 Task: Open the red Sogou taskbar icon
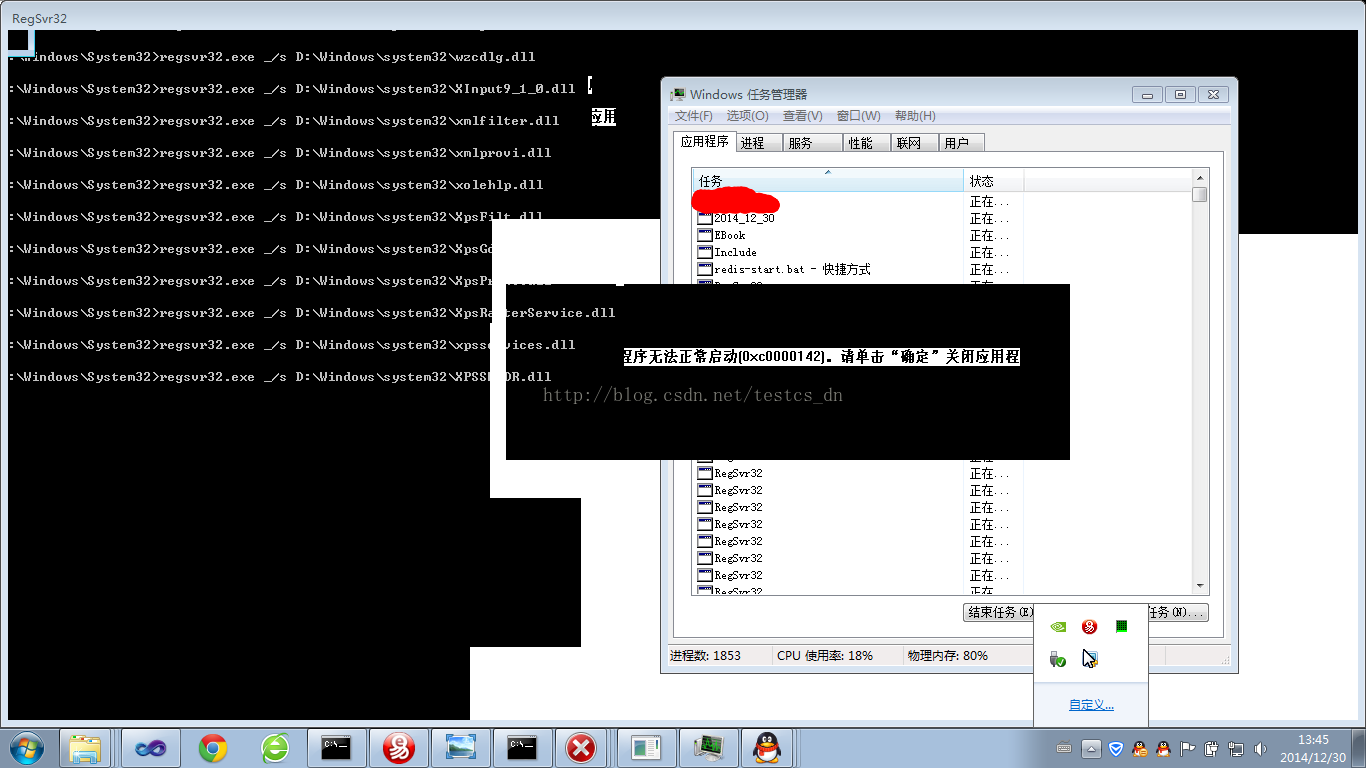click(x=399, y=748)
